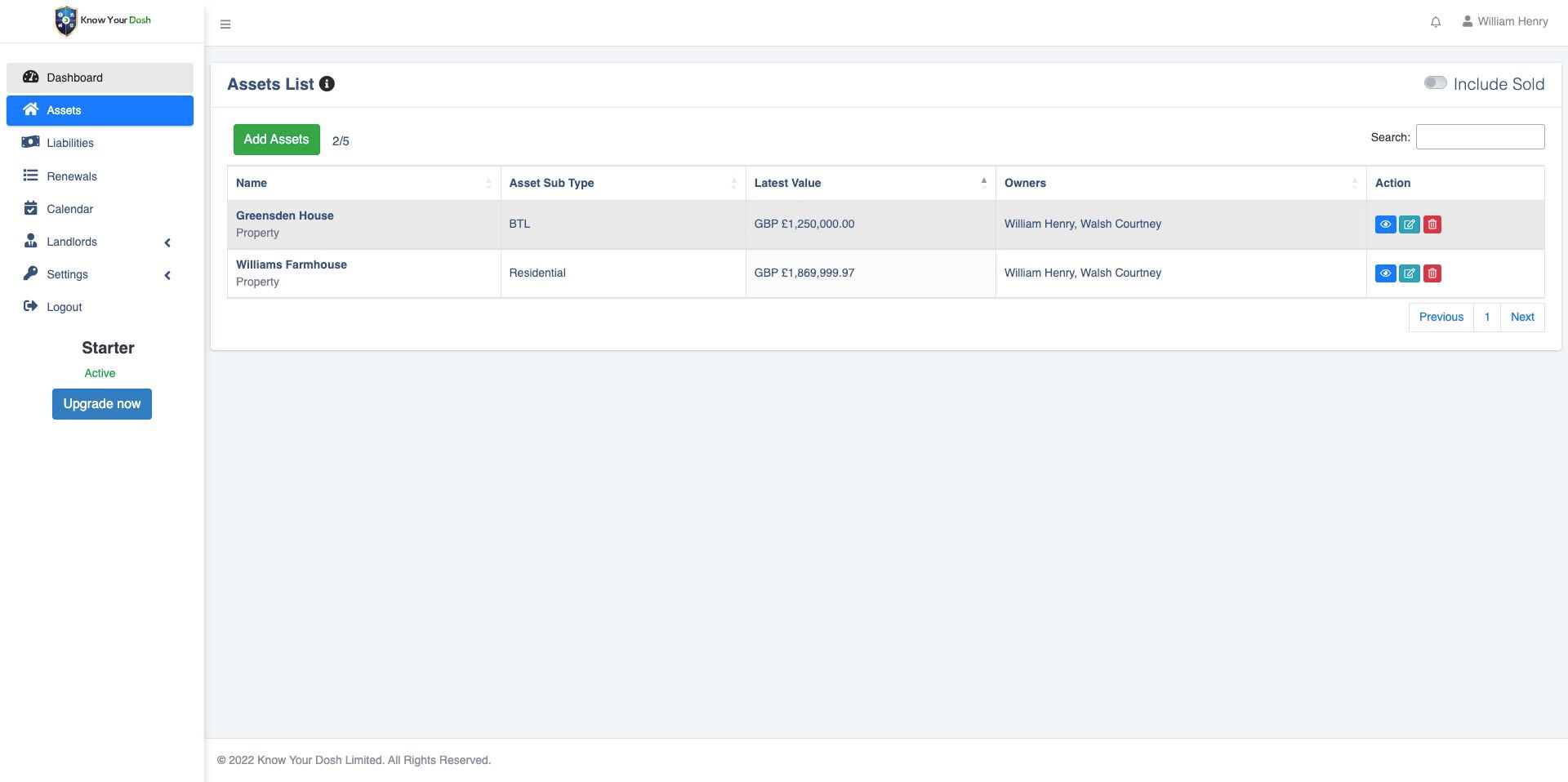Edit the Greensden House asset

(1410, 224)
